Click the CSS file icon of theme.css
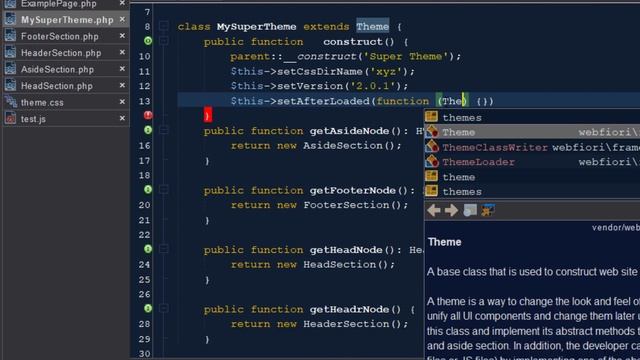The height and width of the screenshot is (360, 640). pyautogui.click(x=10, y=102)
